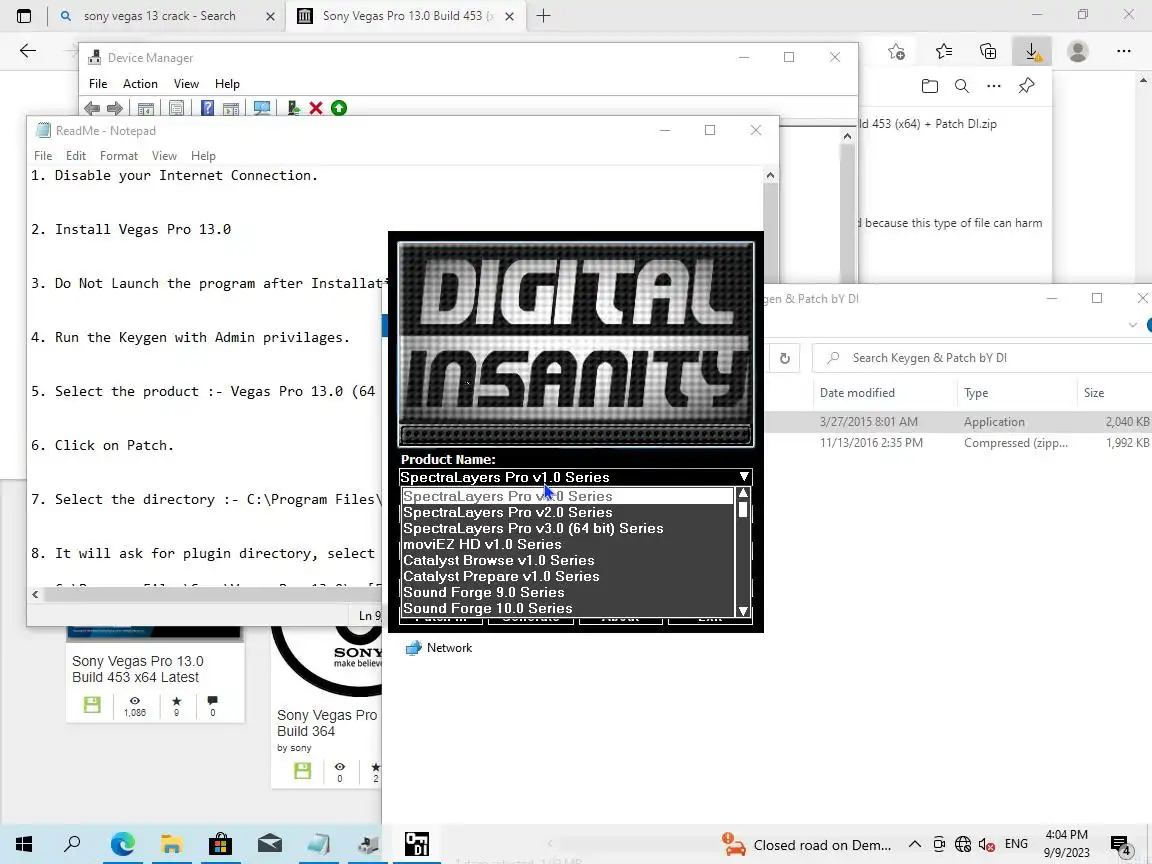Click the green up arrow update driver icon
This screenshot has width=1152, height=864.
(x=339, y=109)
